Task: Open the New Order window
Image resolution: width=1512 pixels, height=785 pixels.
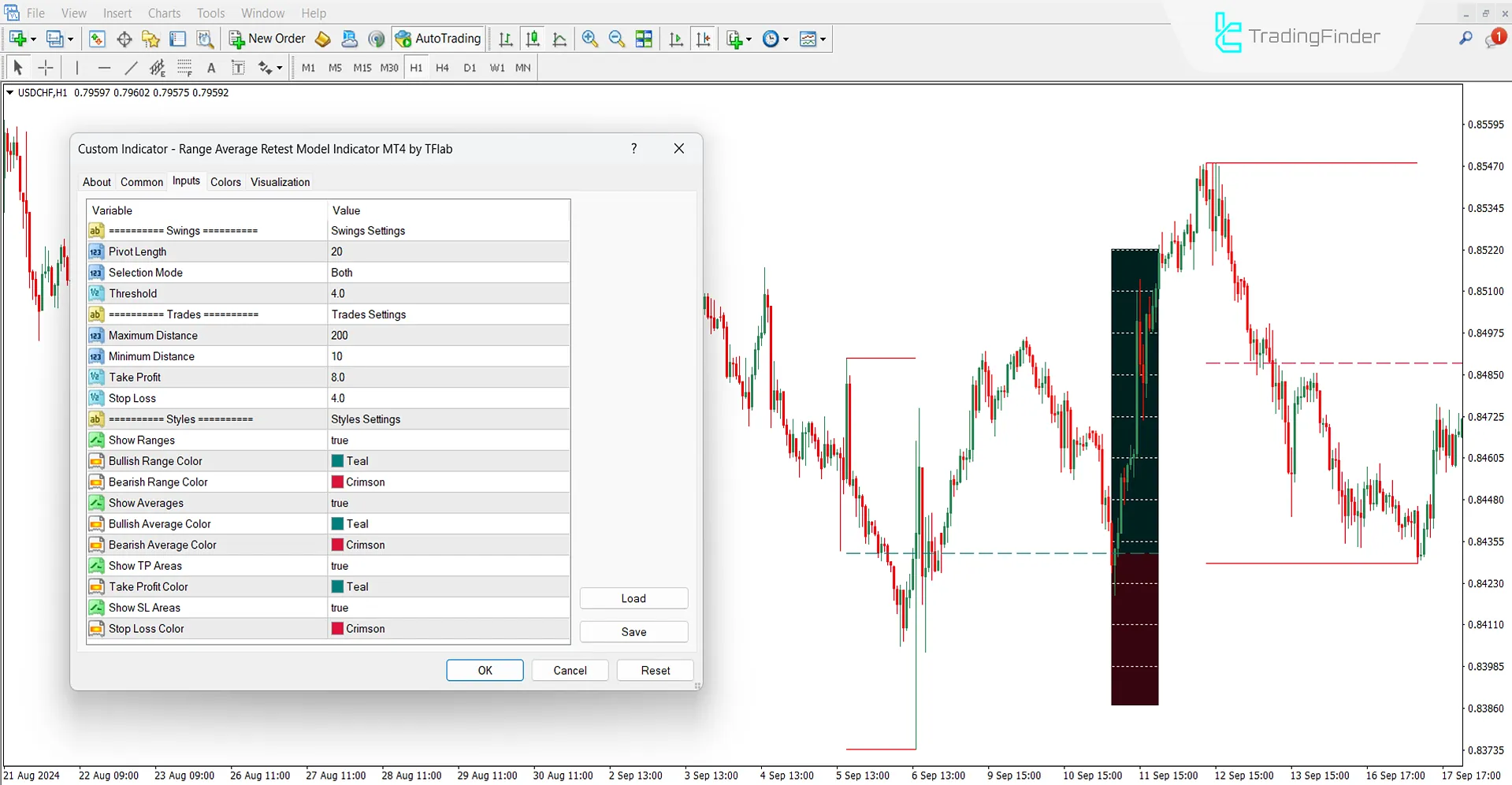Action: 266,38
